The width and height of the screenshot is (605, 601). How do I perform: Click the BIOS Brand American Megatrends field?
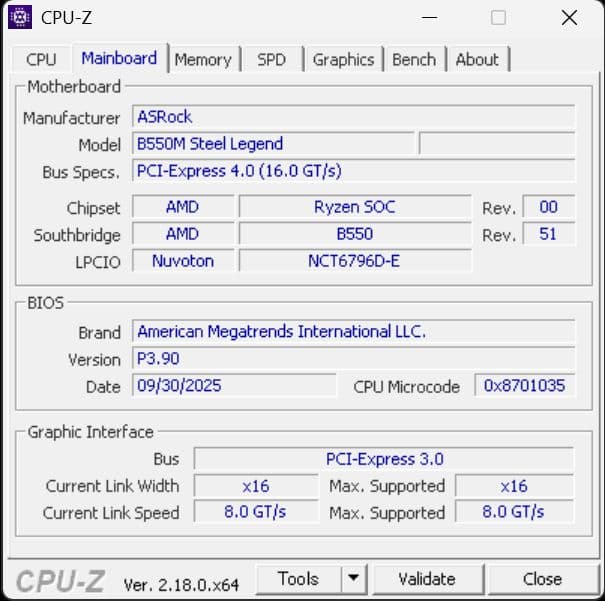tap(353, 331)
